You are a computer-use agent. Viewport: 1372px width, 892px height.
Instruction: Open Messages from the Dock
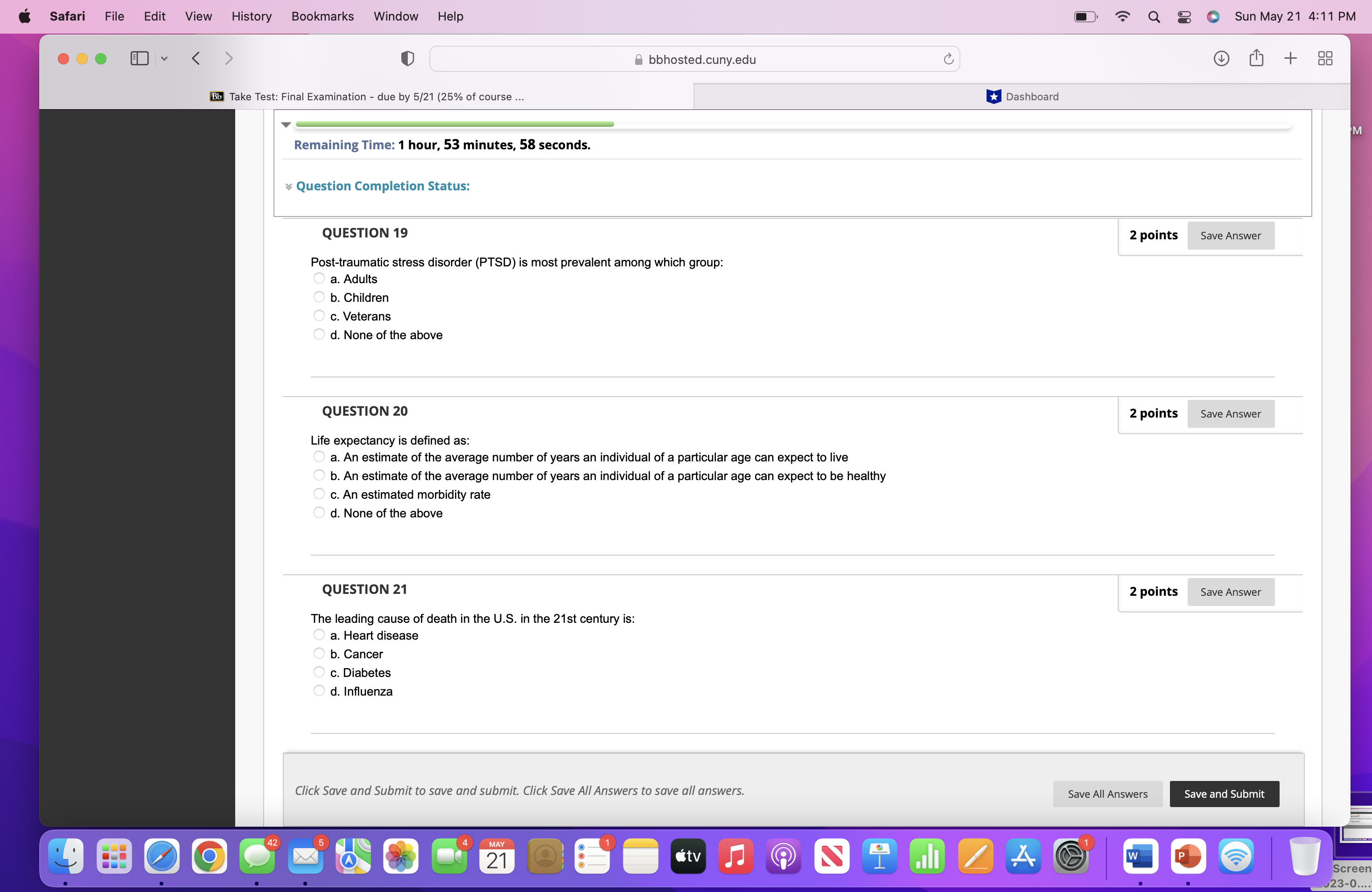tap(257, 857)
